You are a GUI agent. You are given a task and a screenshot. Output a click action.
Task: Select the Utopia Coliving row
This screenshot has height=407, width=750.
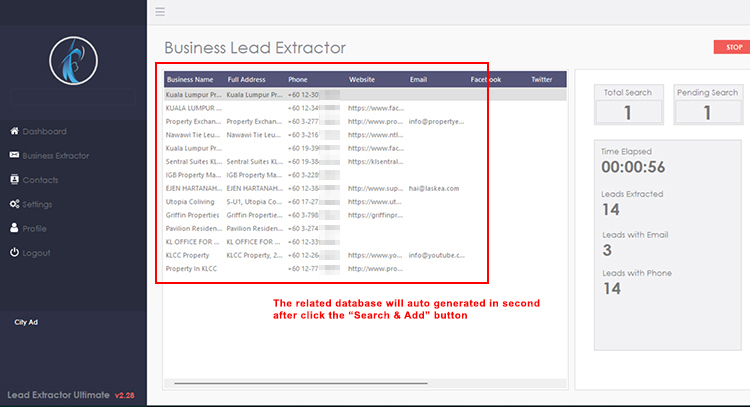190,201
